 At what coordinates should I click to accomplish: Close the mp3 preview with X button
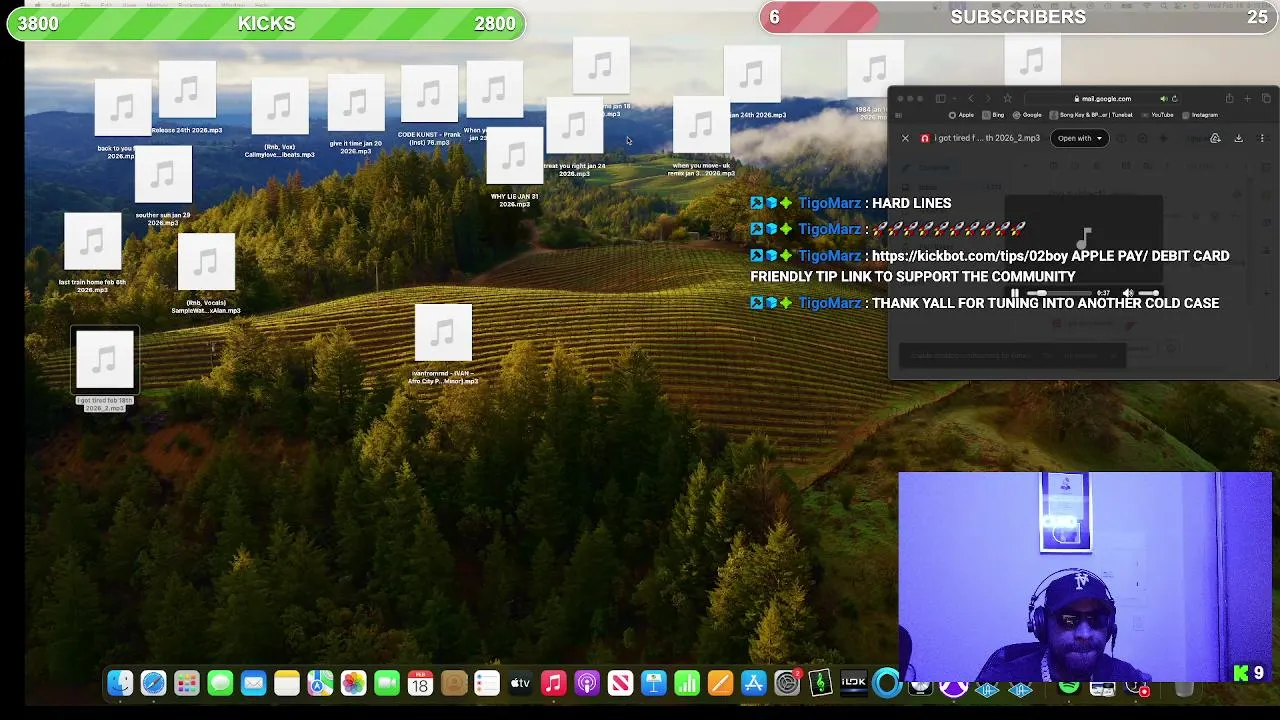click(x=905, y=138)
